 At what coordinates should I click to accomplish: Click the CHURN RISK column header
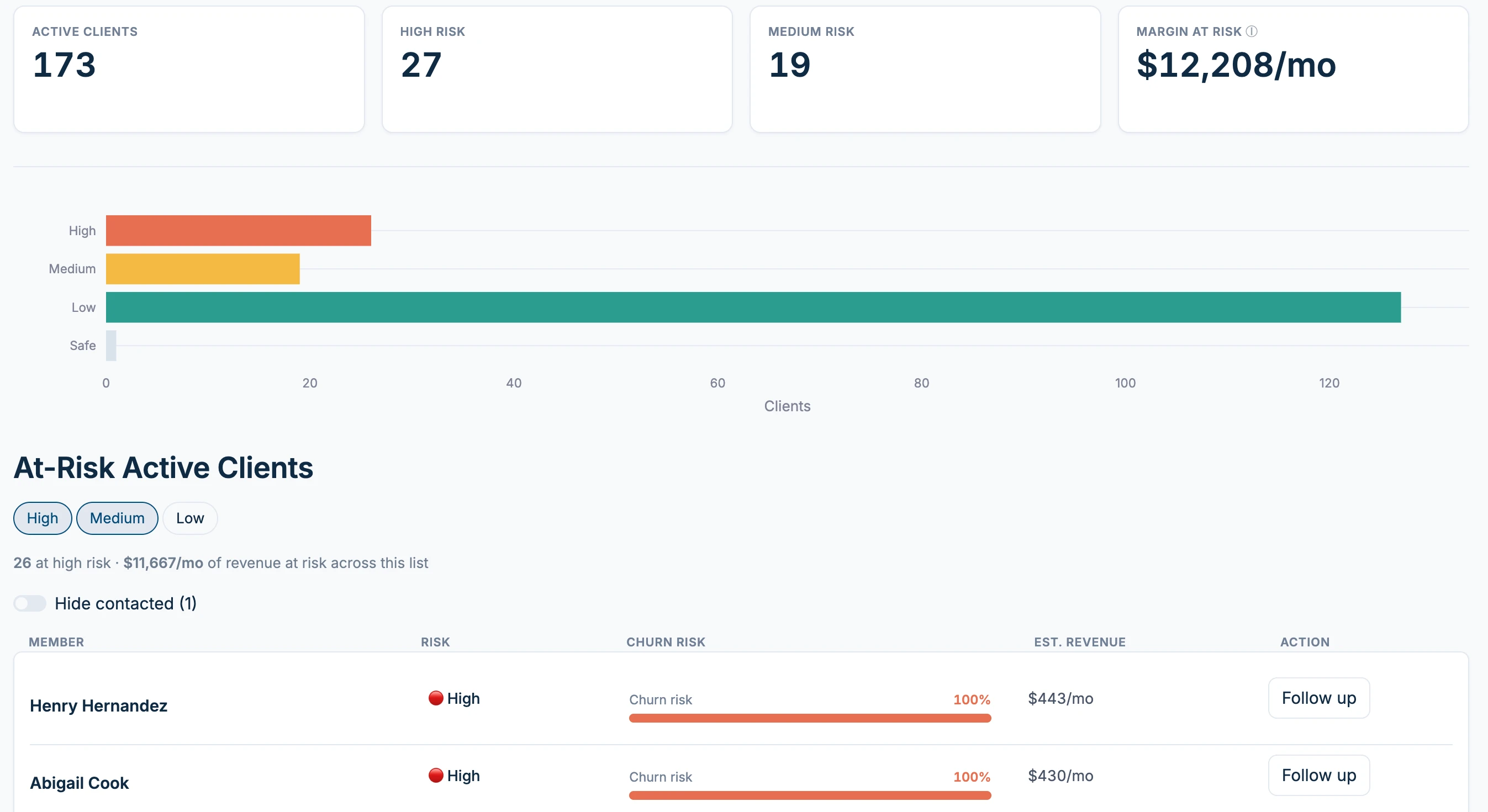666,642
